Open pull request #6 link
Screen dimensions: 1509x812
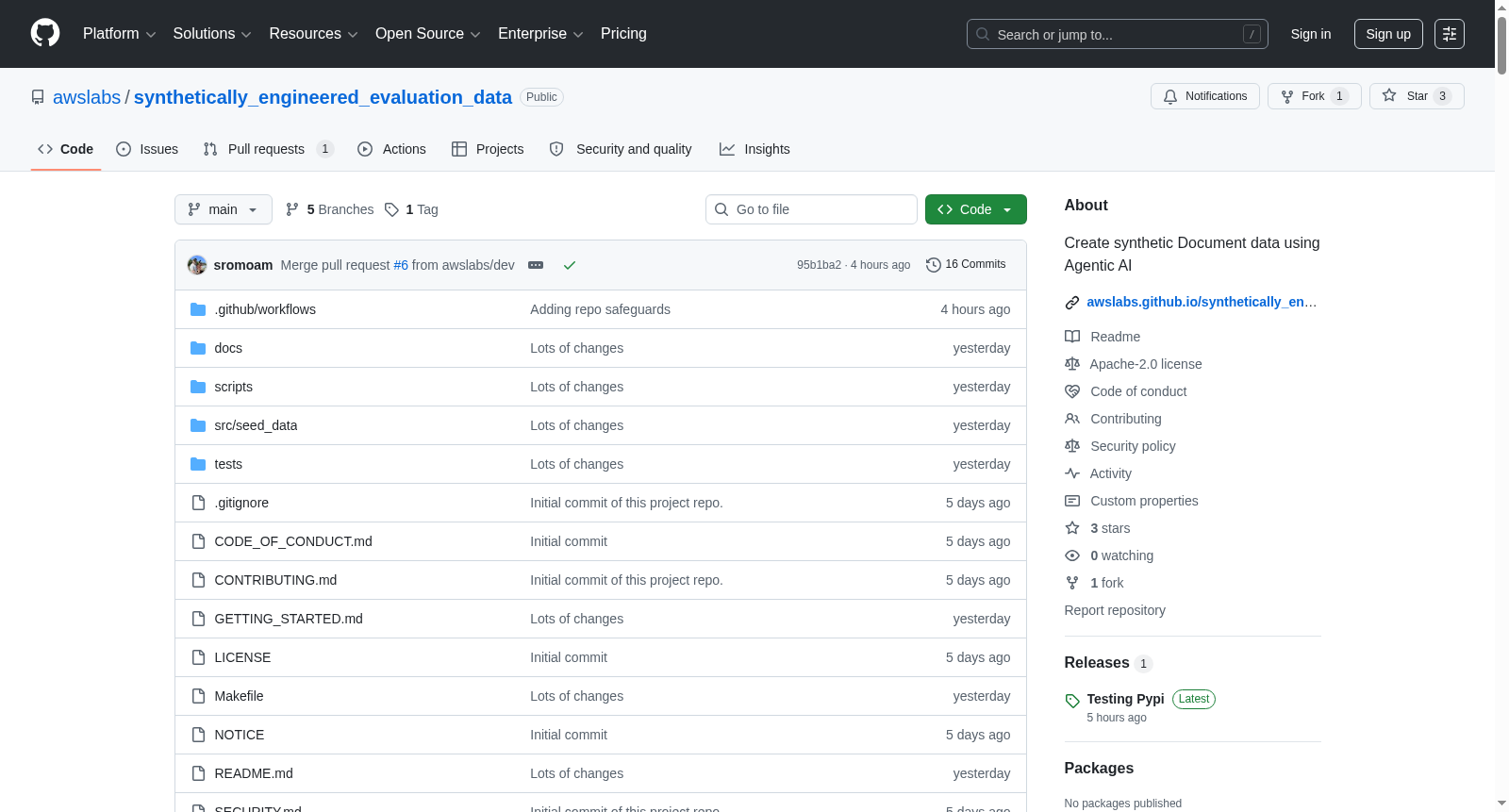click(401, 265)
